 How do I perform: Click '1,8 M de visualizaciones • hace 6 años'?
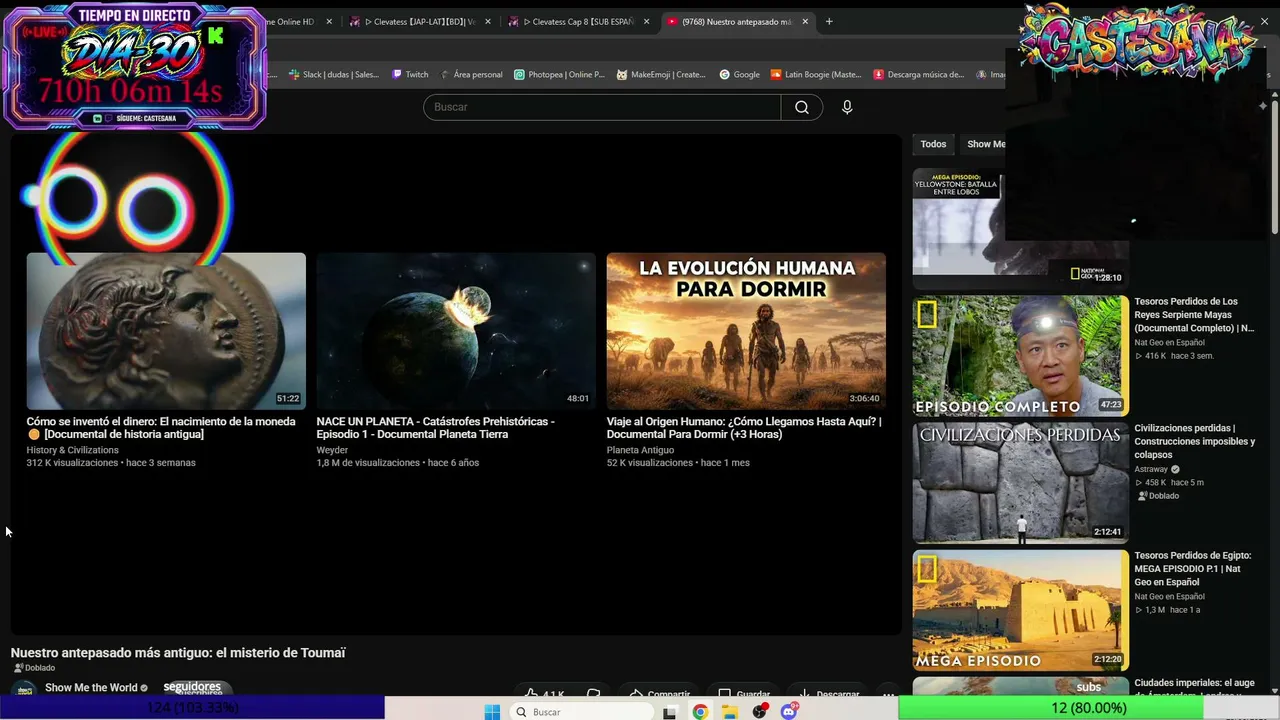(398, 463)
